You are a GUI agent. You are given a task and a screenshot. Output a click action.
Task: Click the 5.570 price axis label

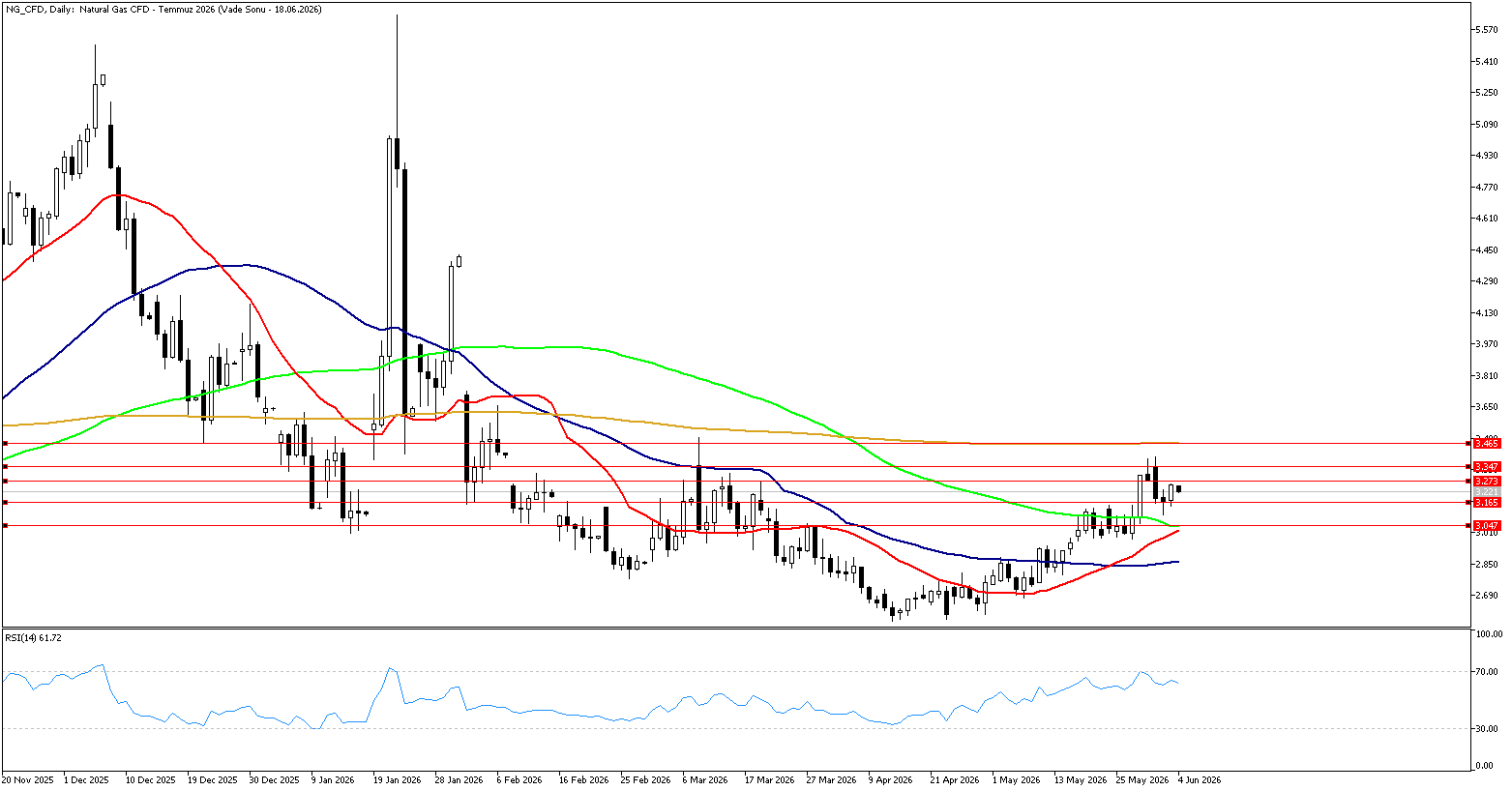pyautogui.click(x=1487, y=30)
